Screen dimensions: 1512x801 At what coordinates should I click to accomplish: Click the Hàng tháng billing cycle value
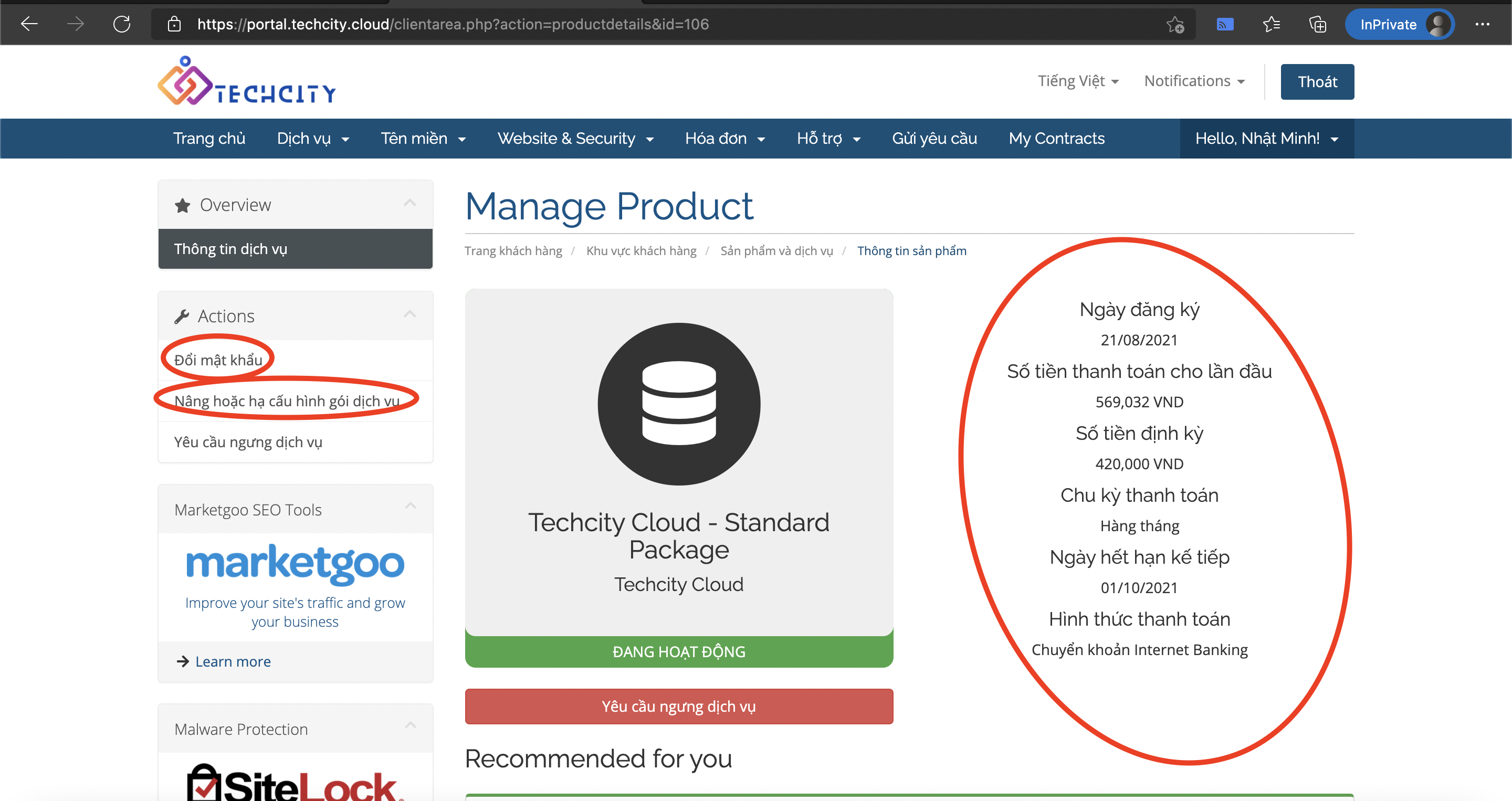pos(1139,526)
